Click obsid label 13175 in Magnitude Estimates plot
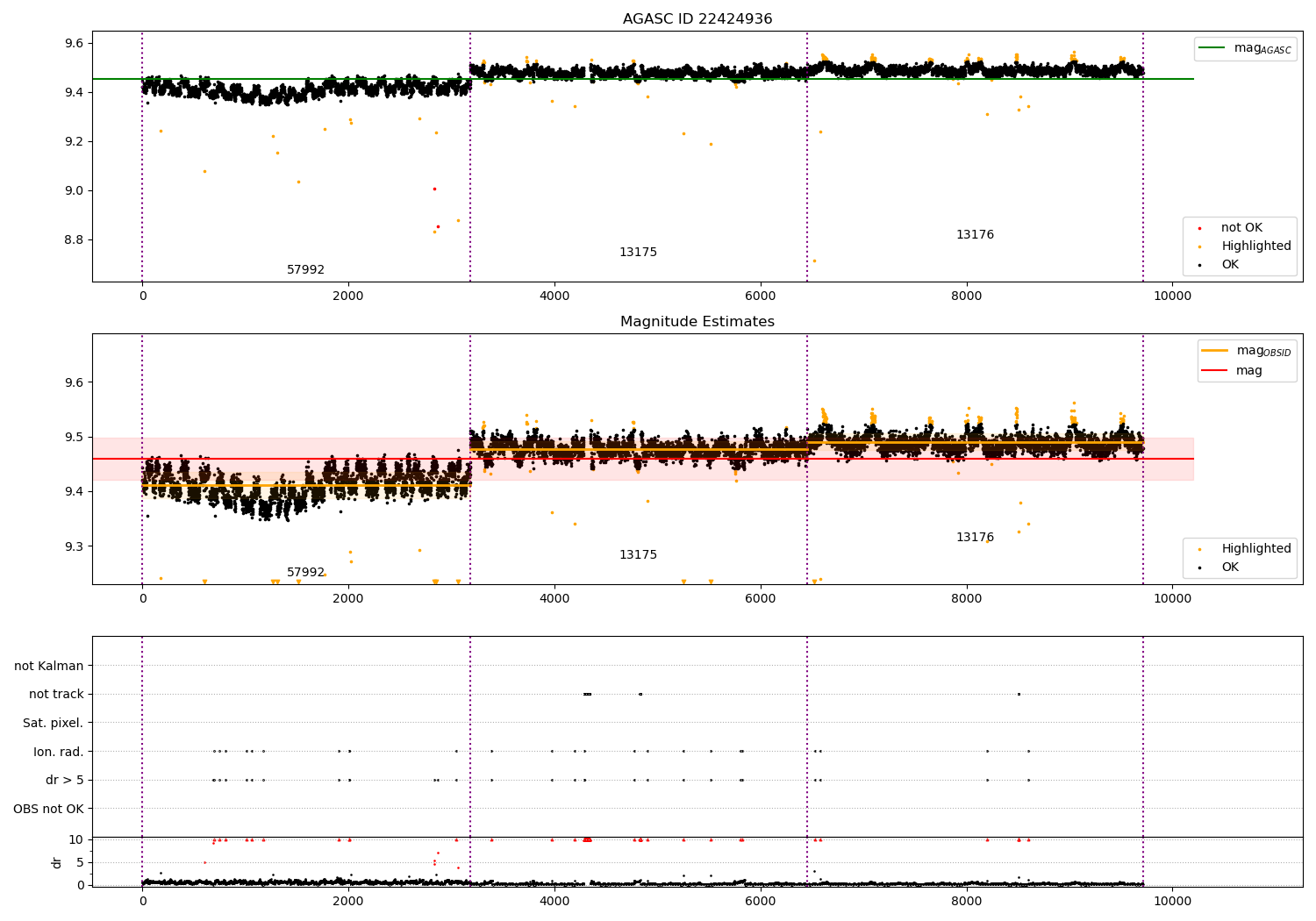1316x921 pixels. 638,555
